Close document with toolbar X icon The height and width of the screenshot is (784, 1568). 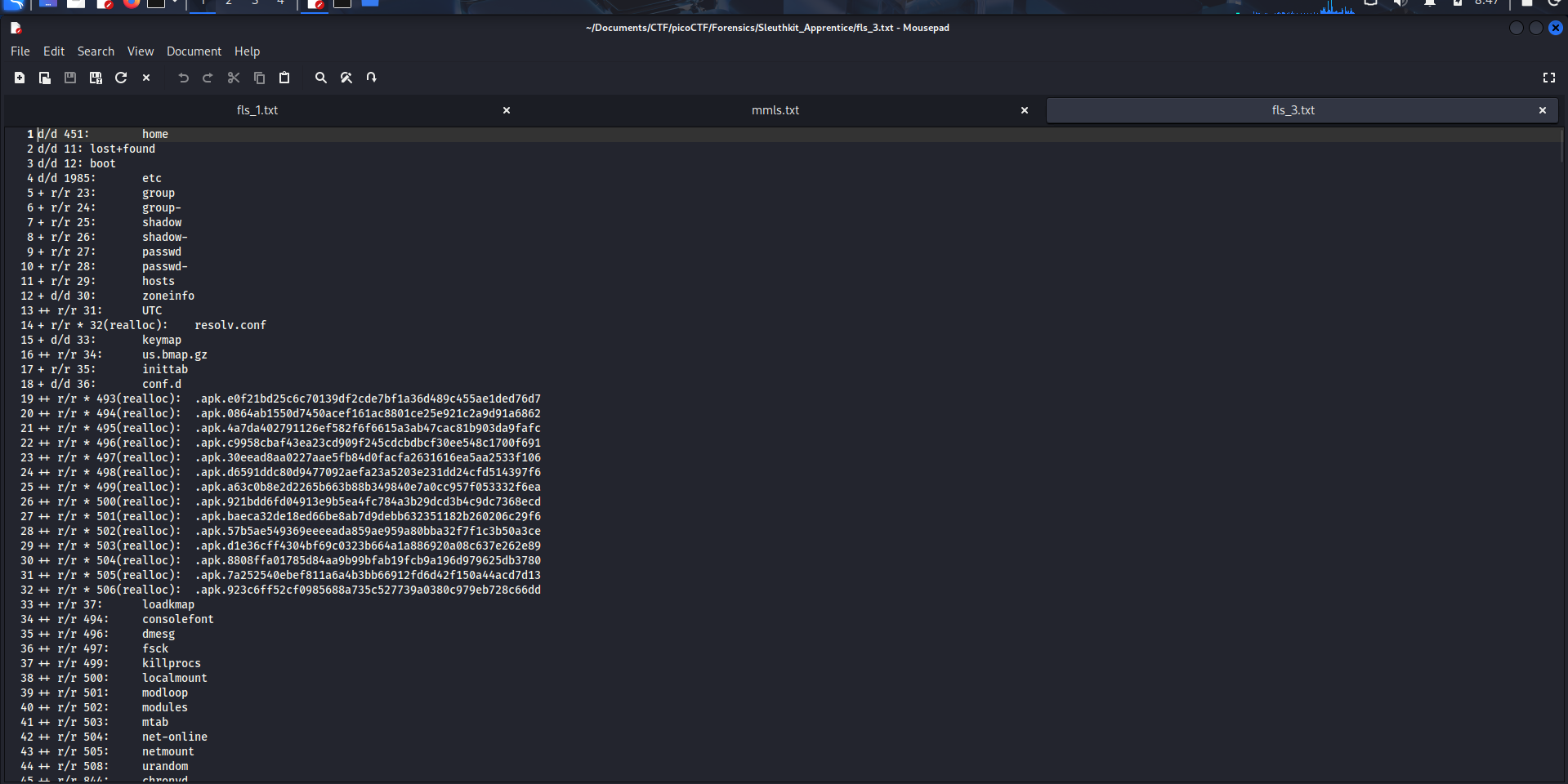coord(146,78)
